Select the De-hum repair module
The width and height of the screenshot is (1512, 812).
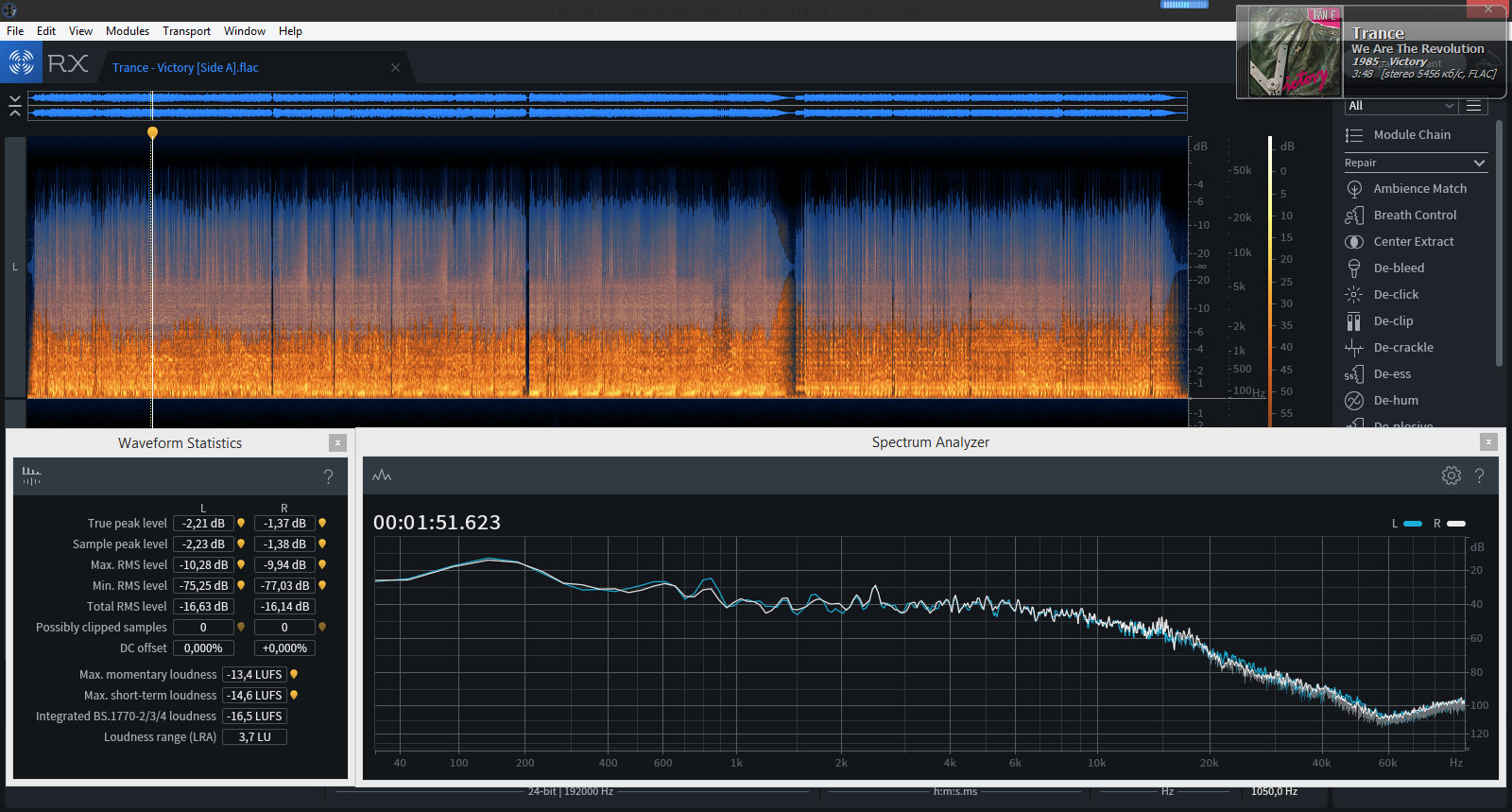coord(1395,401)
